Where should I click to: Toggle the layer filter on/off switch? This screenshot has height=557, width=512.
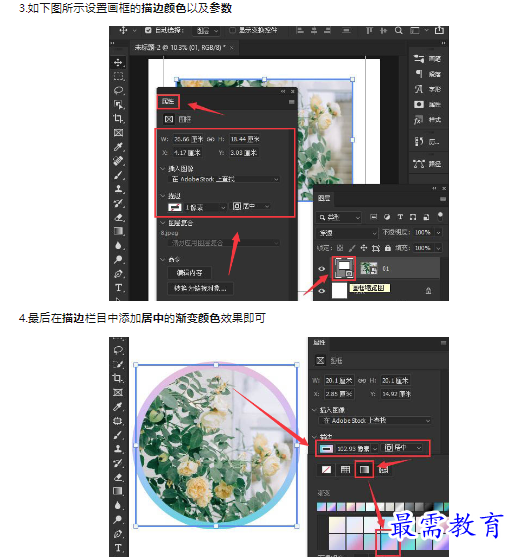tap(440, 216)
